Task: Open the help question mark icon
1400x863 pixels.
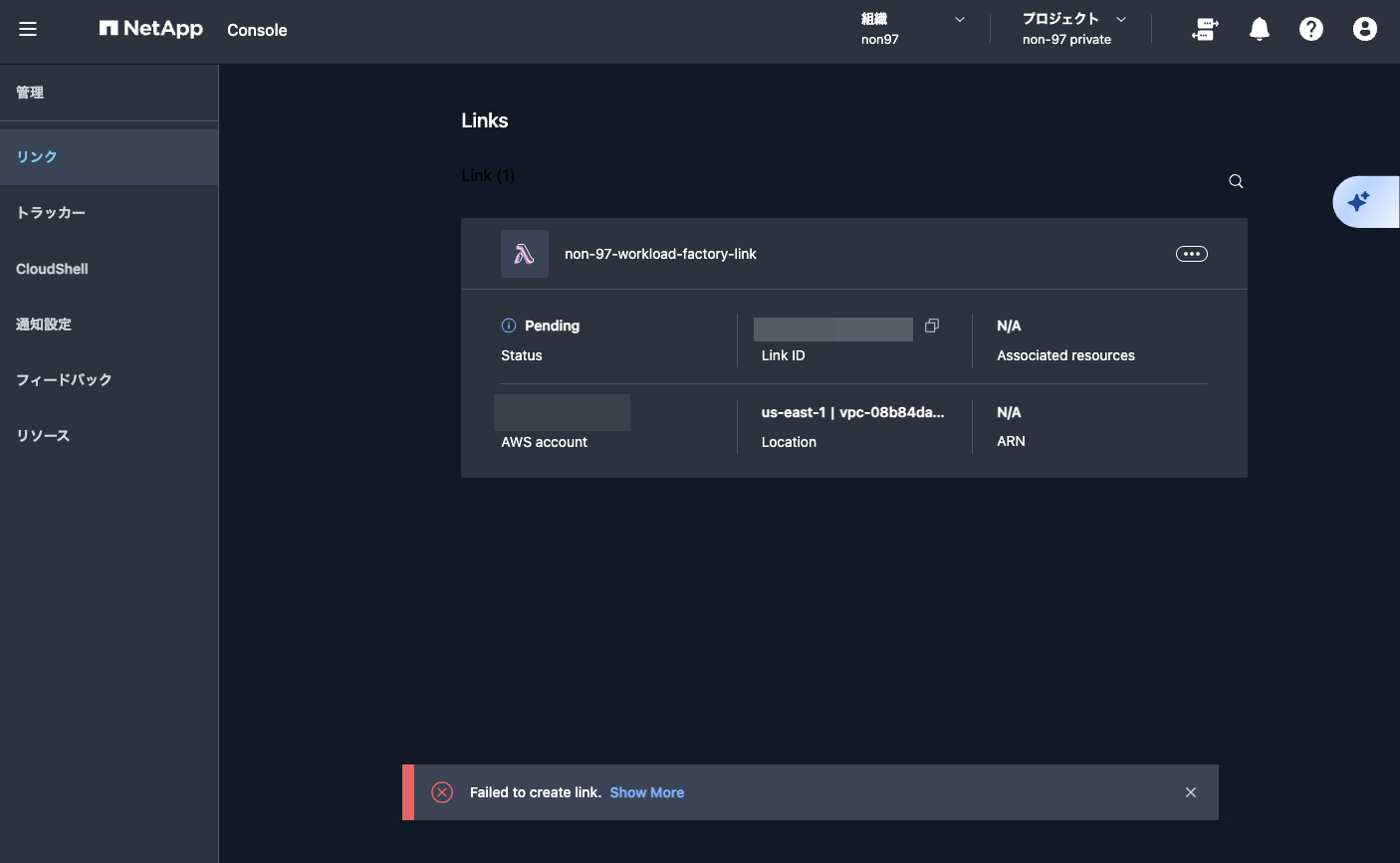Action: coord(1311,29)
